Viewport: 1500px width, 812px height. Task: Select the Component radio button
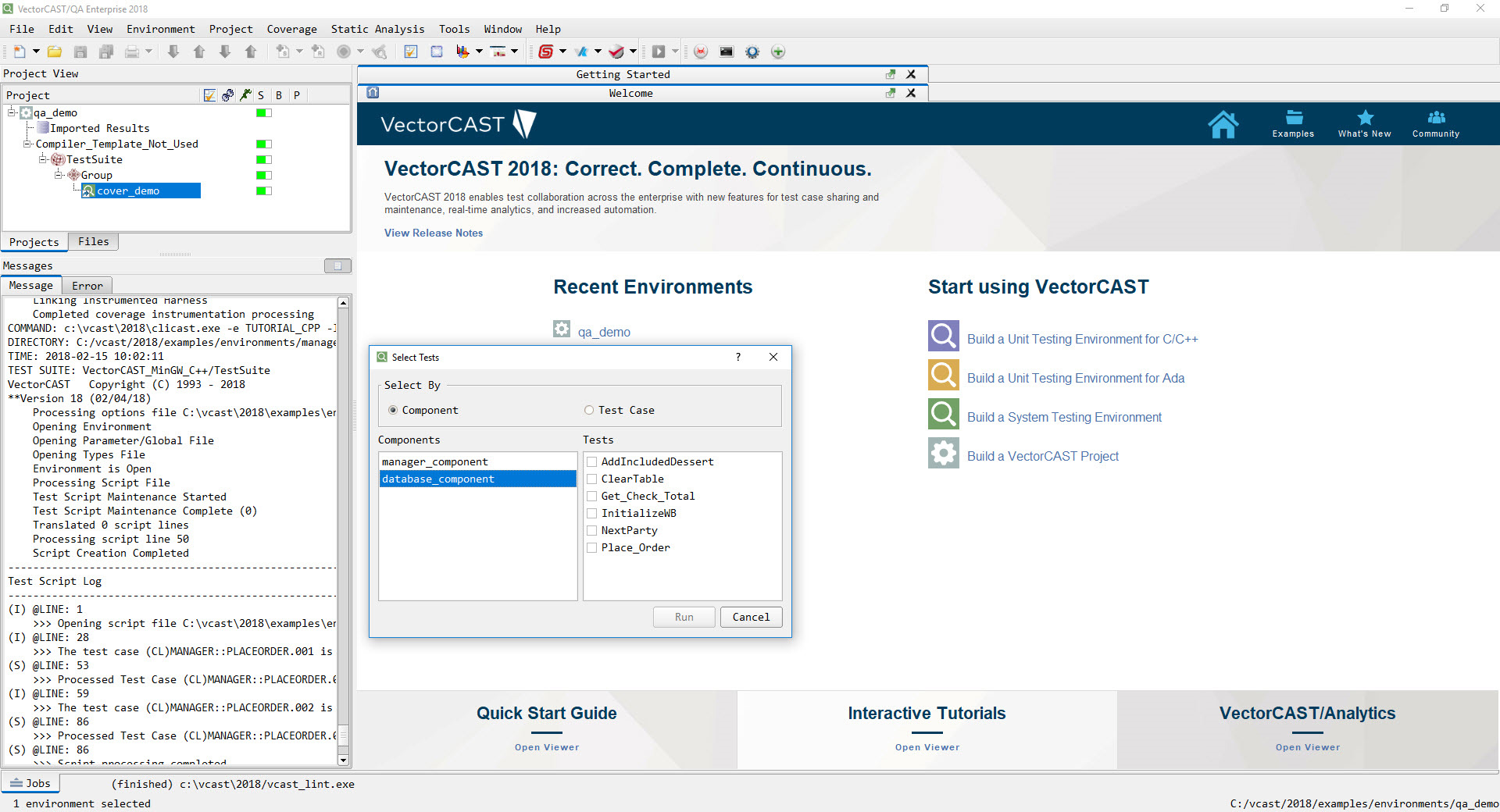[393, 410]
